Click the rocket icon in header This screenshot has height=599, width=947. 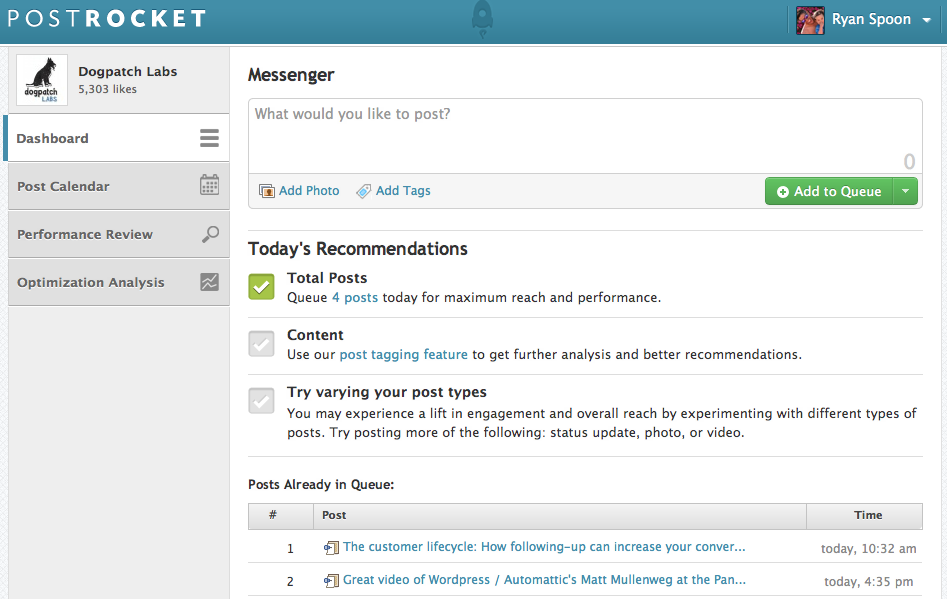(480, 20)
